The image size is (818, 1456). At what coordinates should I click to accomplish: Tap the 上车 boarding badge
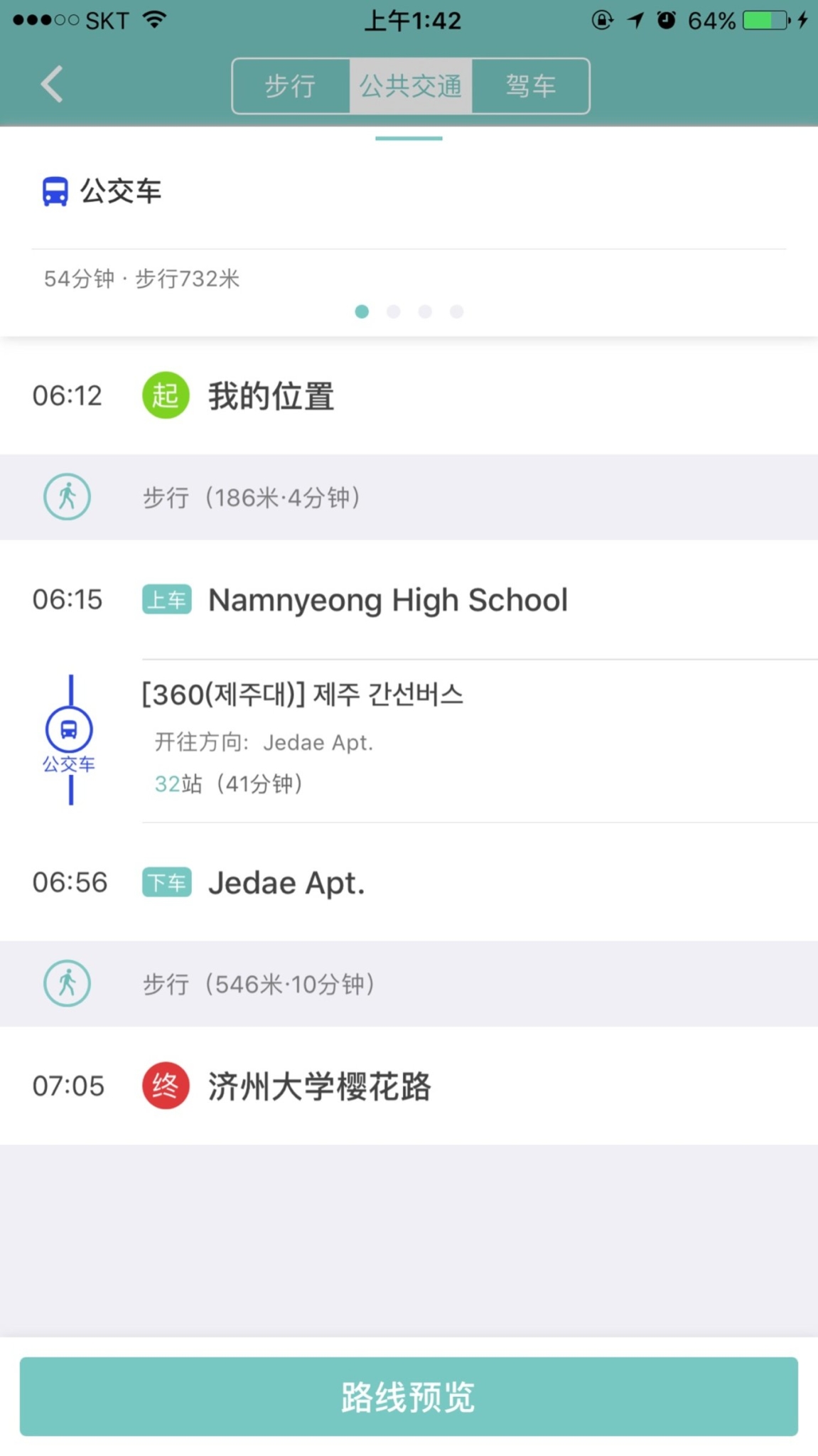coord(166,599)
